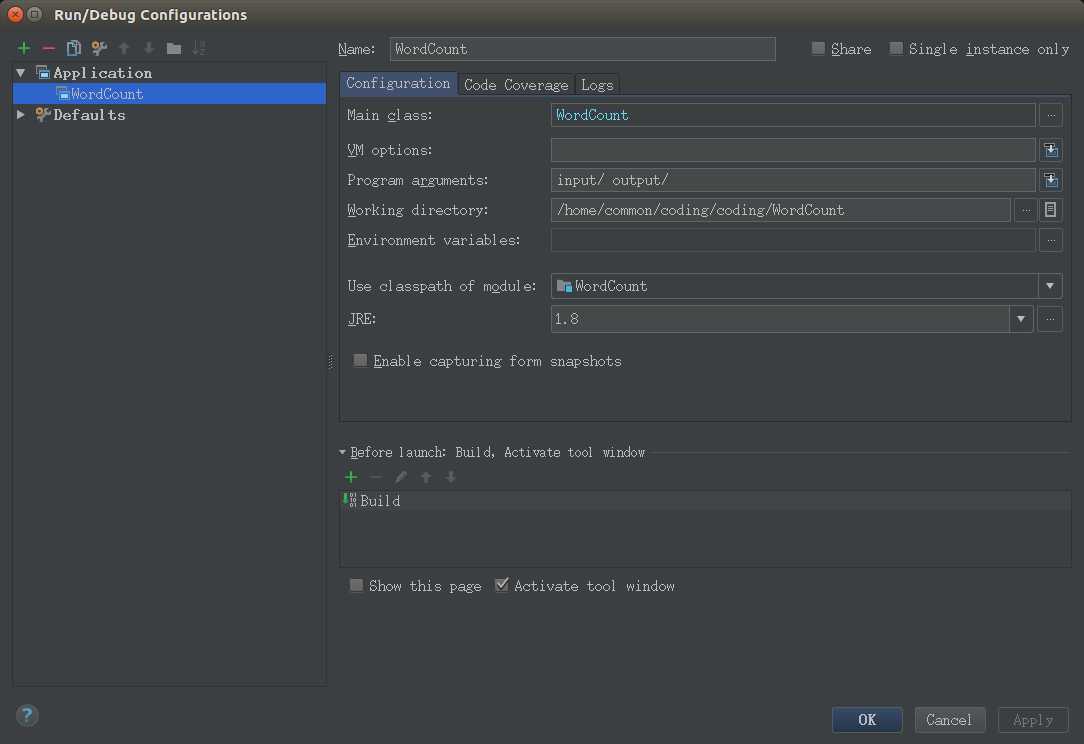The width and height of the screenshot is (1084, 744).
Task: Toggle the Single instance only checkbox
Action: [896, 48]
